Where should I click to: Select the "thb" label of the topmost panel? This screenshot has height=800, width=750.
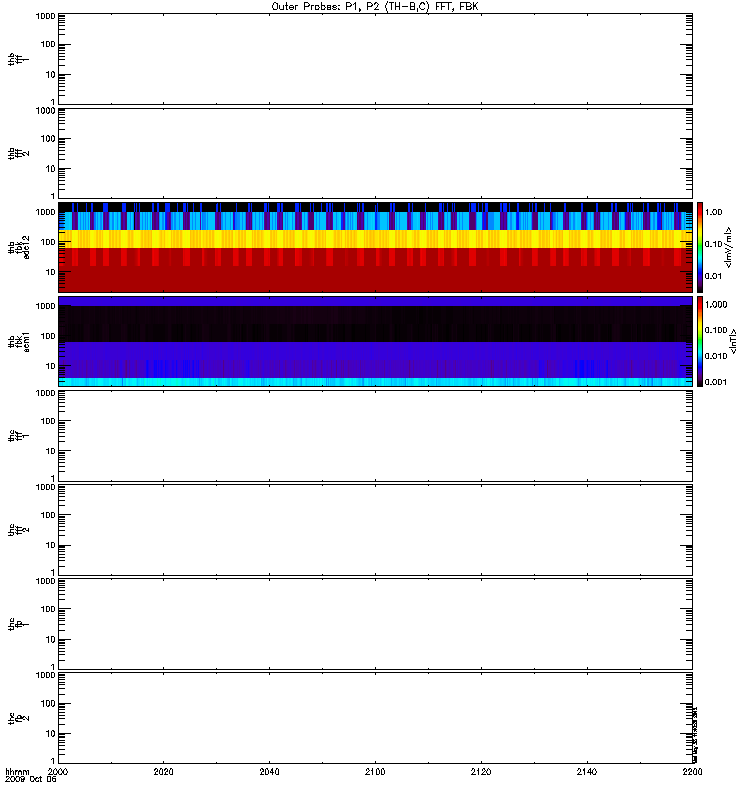tap(11, 59)
